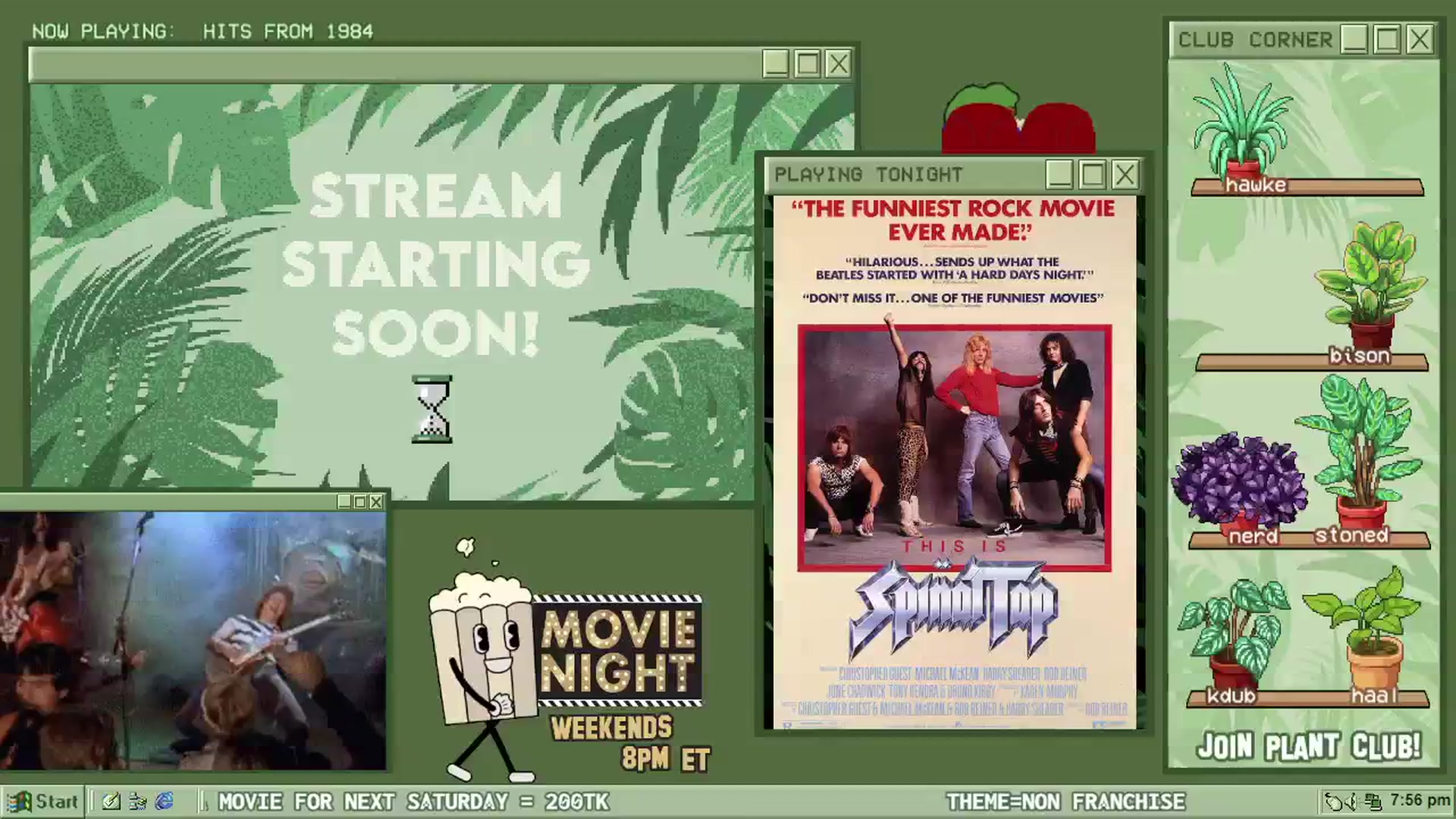
Task: Click the Funniest Rock Movie poster quote
Action: (x=952, y=220)
